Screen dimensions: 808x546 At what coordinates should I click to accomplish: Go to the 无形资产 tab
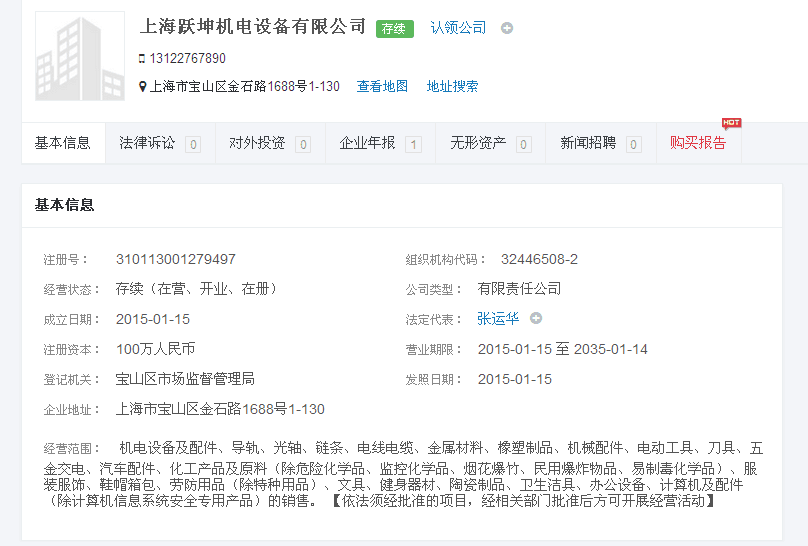pyautogui.click(x=477, y=143)
